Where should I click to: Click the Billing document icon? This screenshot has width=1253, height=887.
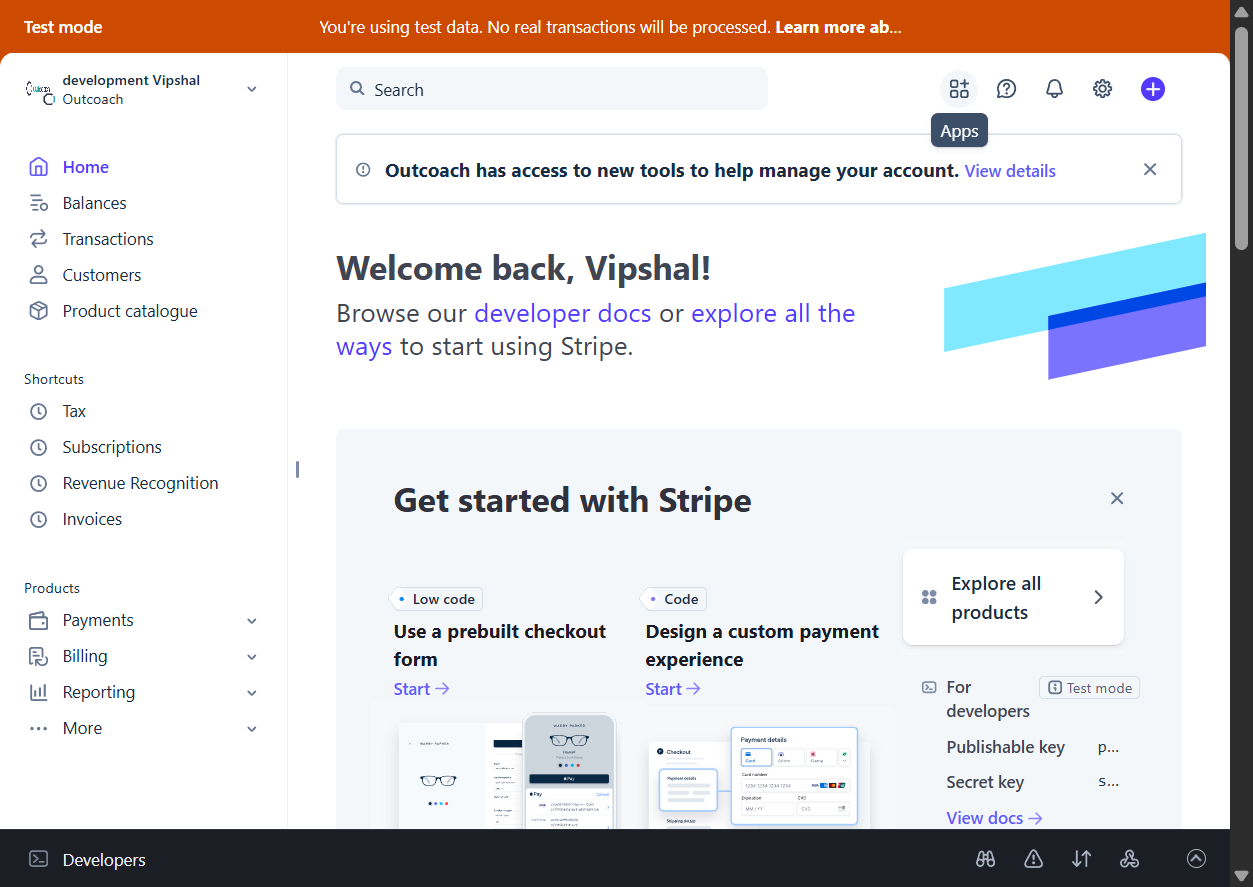click(x=38, y=656)
